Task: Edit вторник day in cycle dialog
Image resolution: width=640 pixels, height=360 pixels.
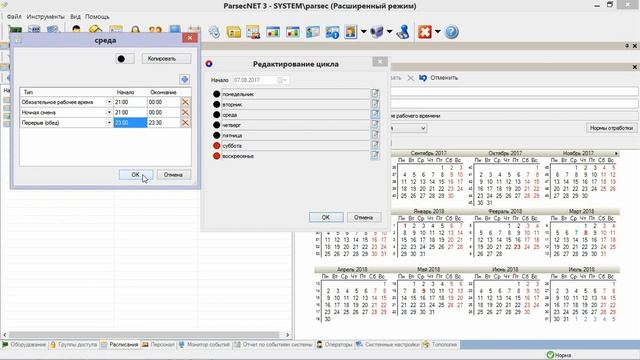Action: pos(375,104)
